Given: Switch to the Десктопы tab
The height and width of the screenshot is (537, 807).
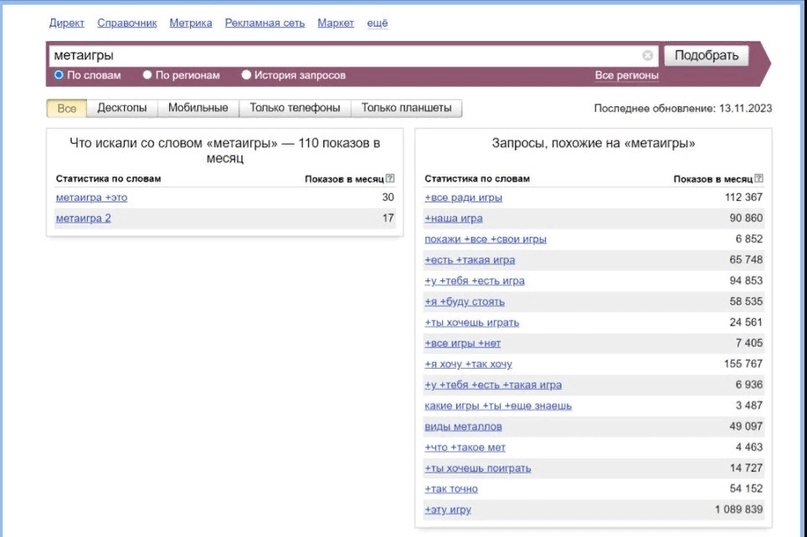Looking at the screenshot, I should 122,108.
